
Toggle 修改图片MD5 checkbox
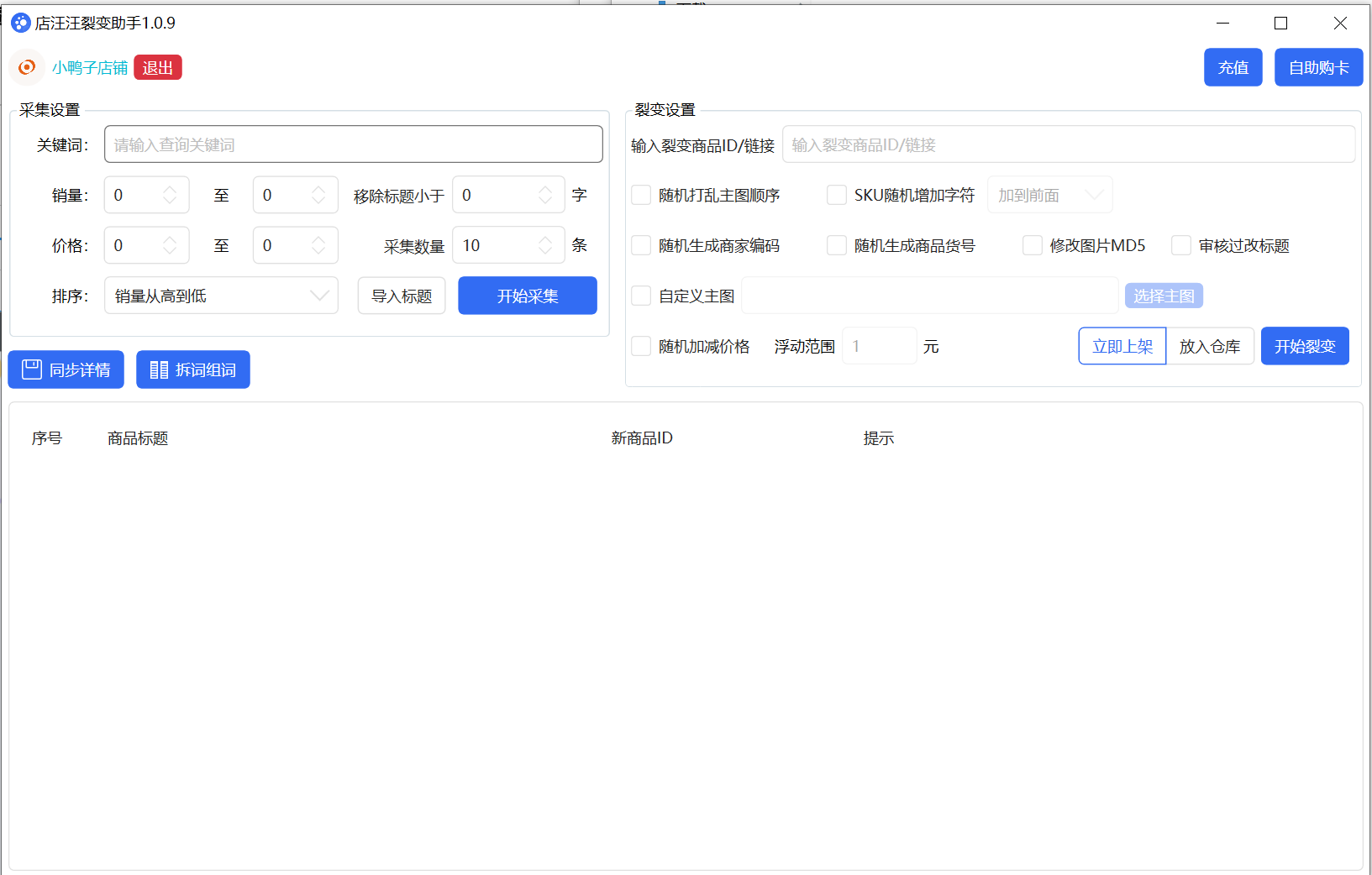[1033, 245]
